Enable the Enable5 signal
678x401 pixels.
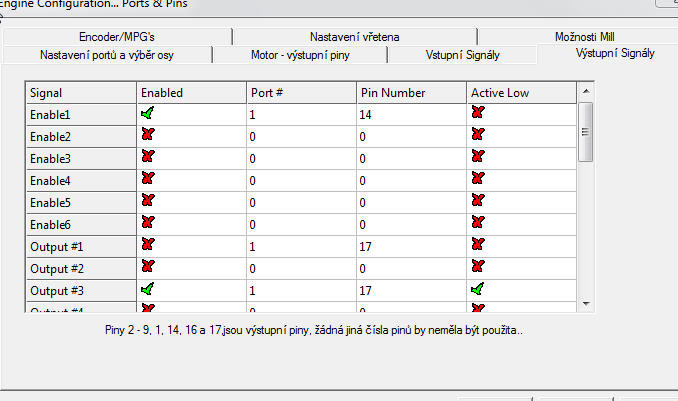pos(148,201)
